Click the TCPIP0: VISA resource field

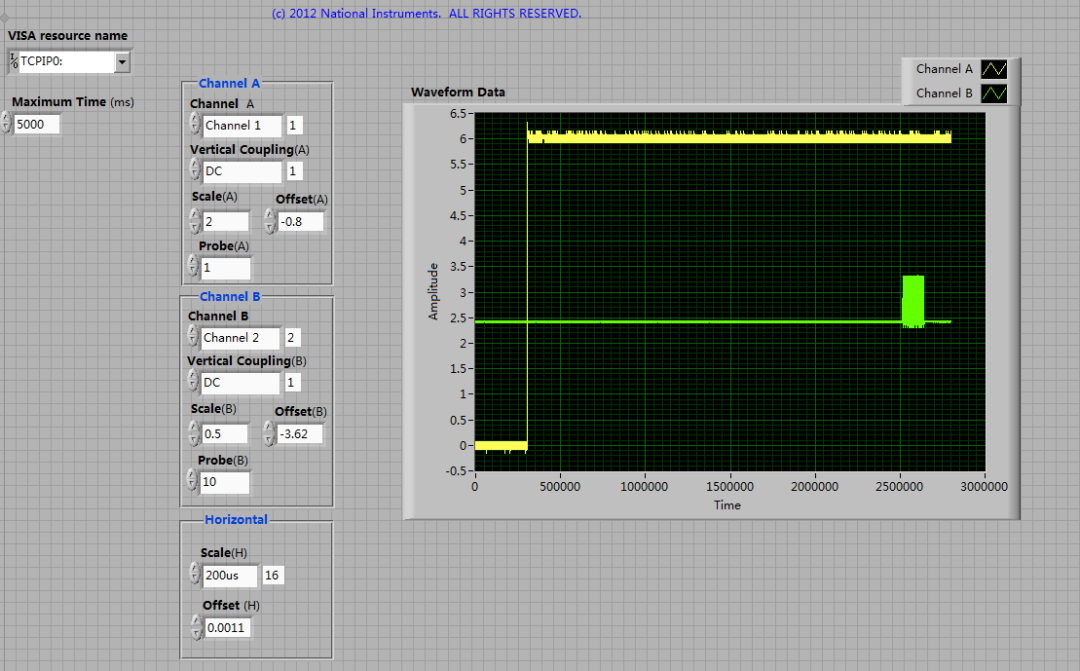[67, 62]
